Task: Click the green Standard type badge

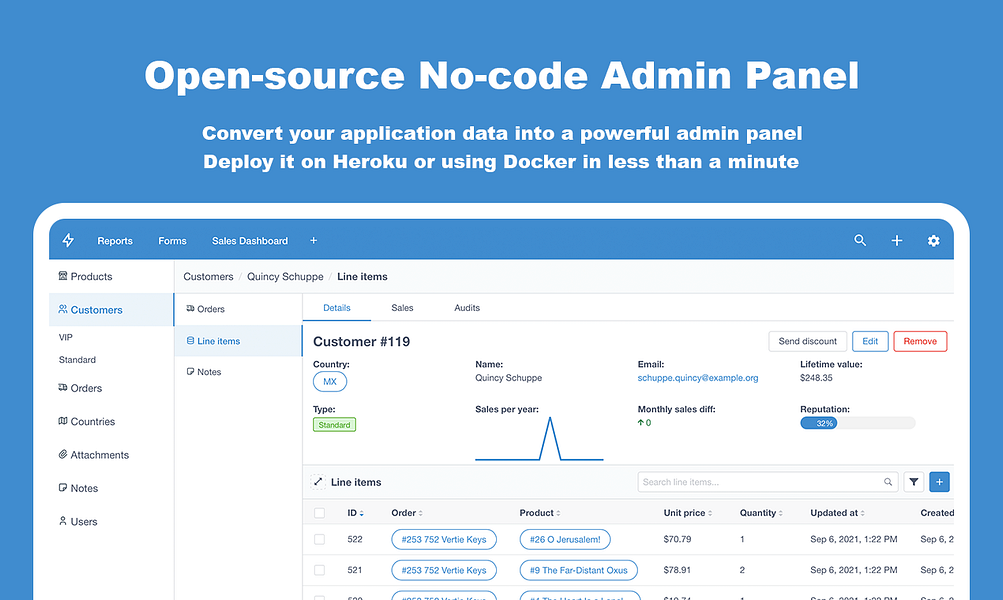Action: point(335,425)
